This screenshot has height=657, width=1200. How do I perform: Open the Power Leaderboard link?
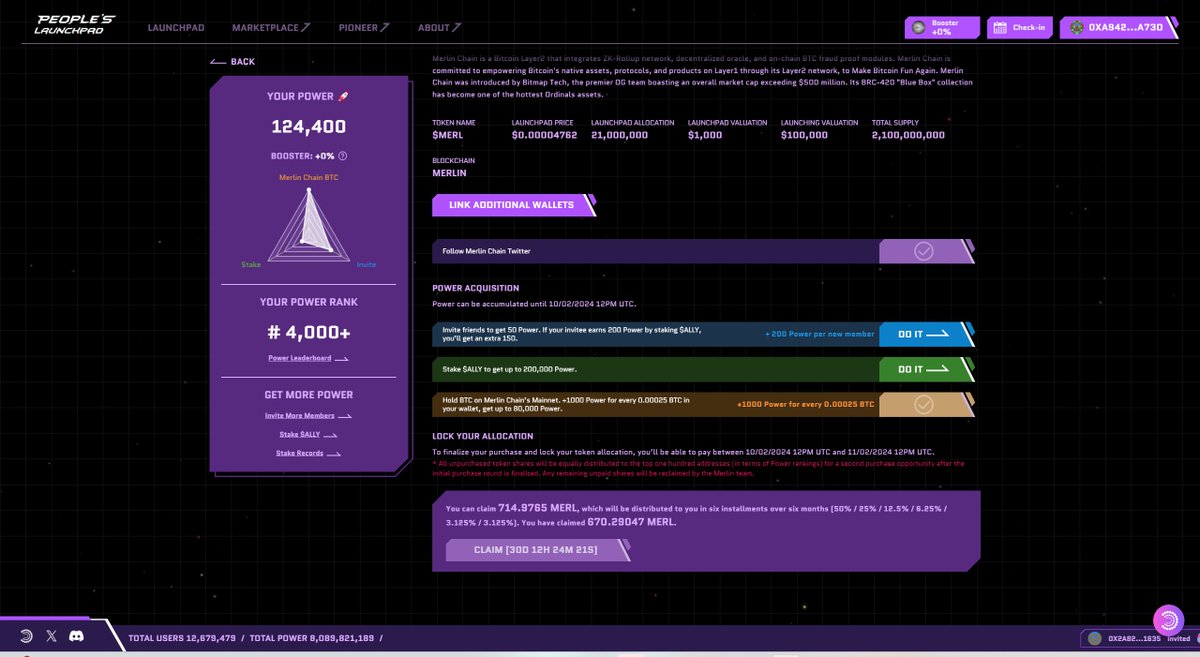tap(308, 358)
